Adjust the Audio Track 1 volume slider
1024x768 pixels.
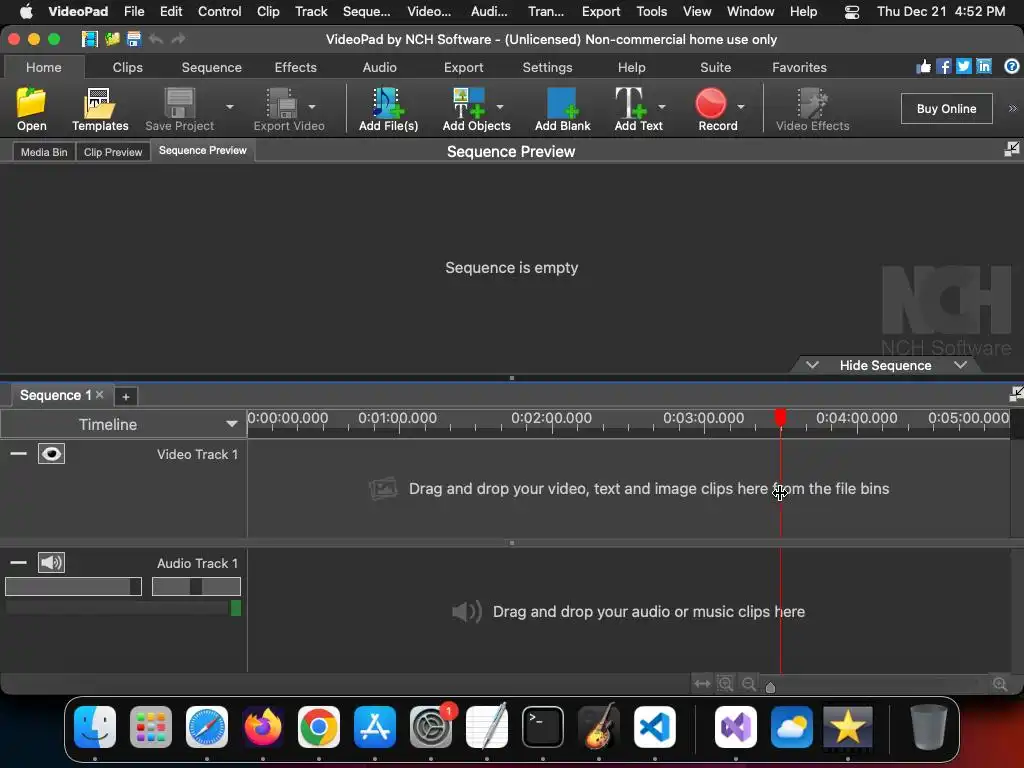click(x=73, y=586)
